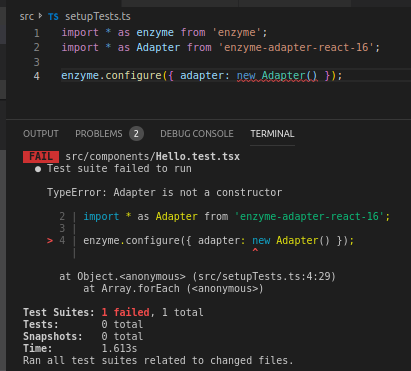Click the 'Snapshots: 0 total' line
Screen dimensions: 411x371
click(83, 336)
